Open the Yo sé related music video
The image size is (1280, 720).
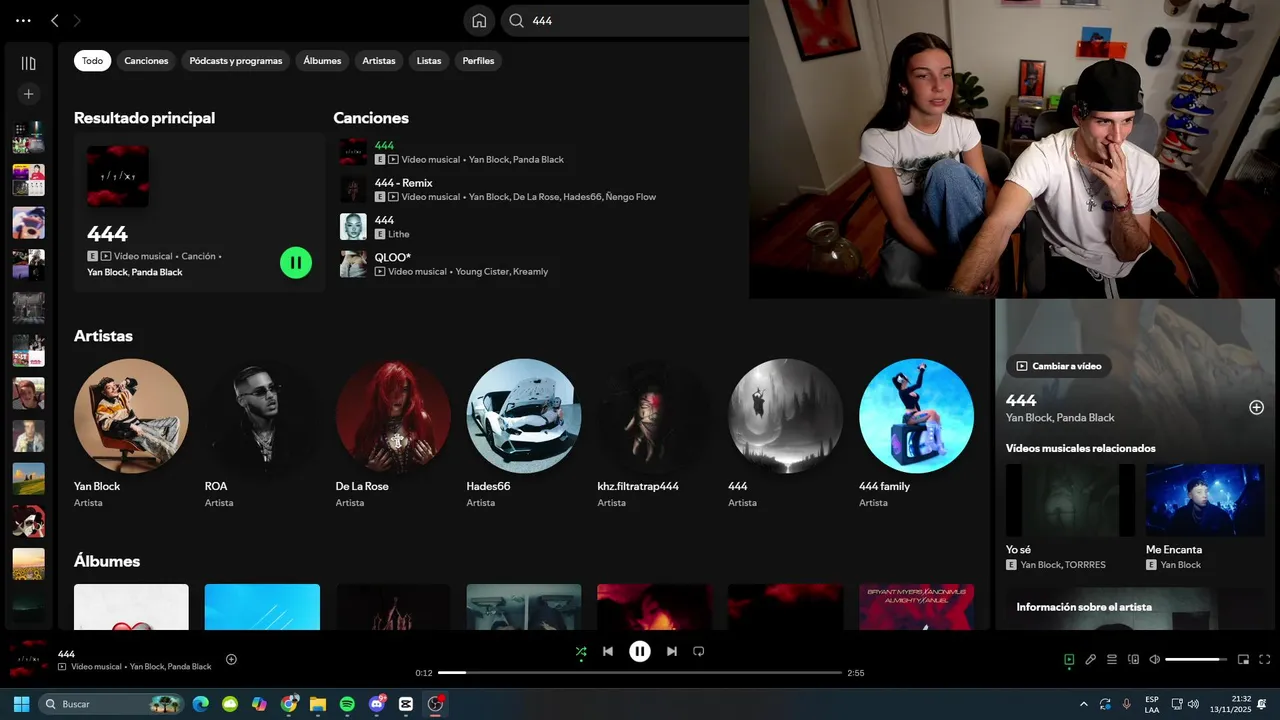pyautogui.click(x=1070, y=517)
